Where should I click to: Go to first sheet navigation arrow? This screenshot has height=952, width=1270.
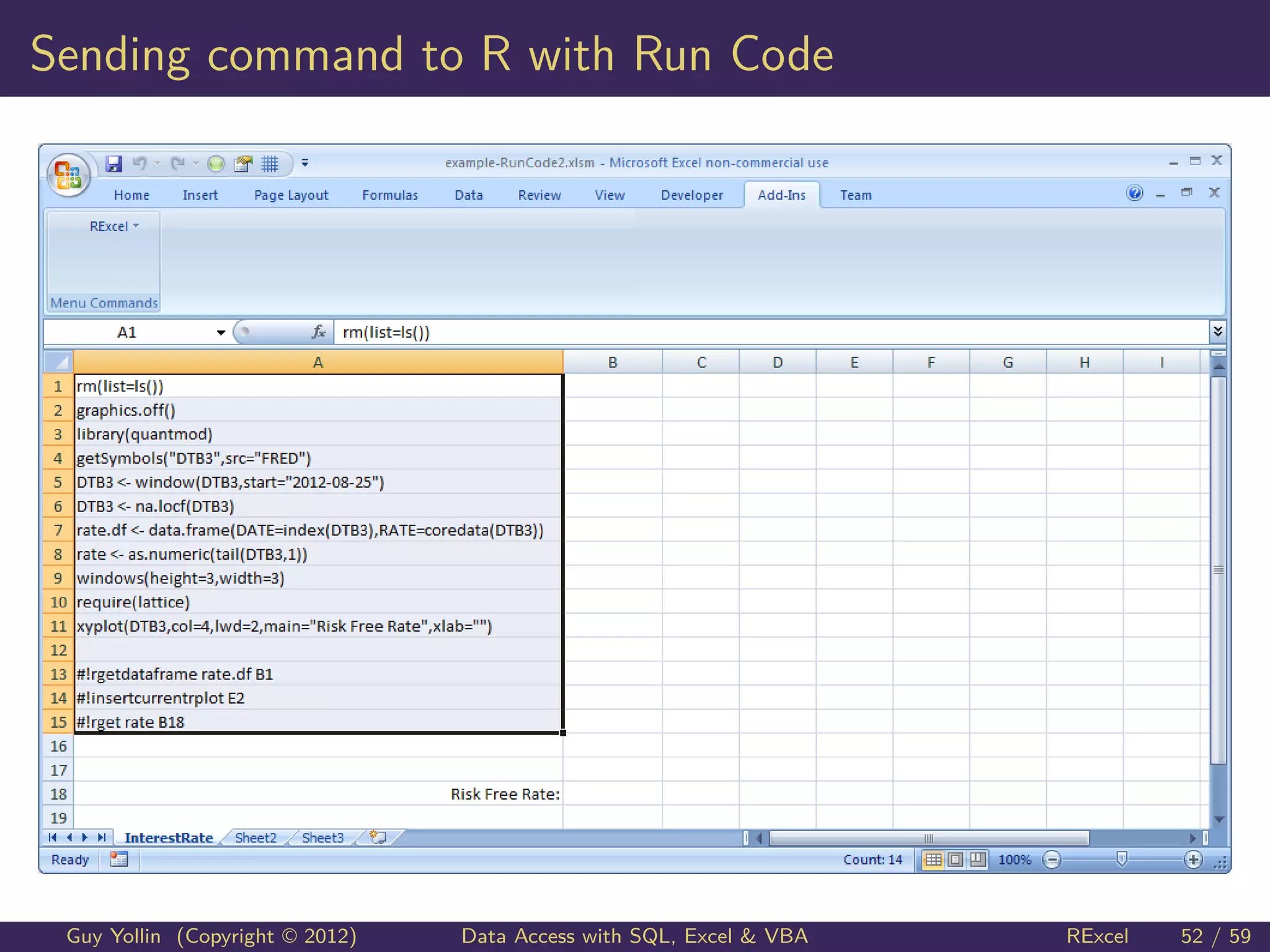pos(53,837)
